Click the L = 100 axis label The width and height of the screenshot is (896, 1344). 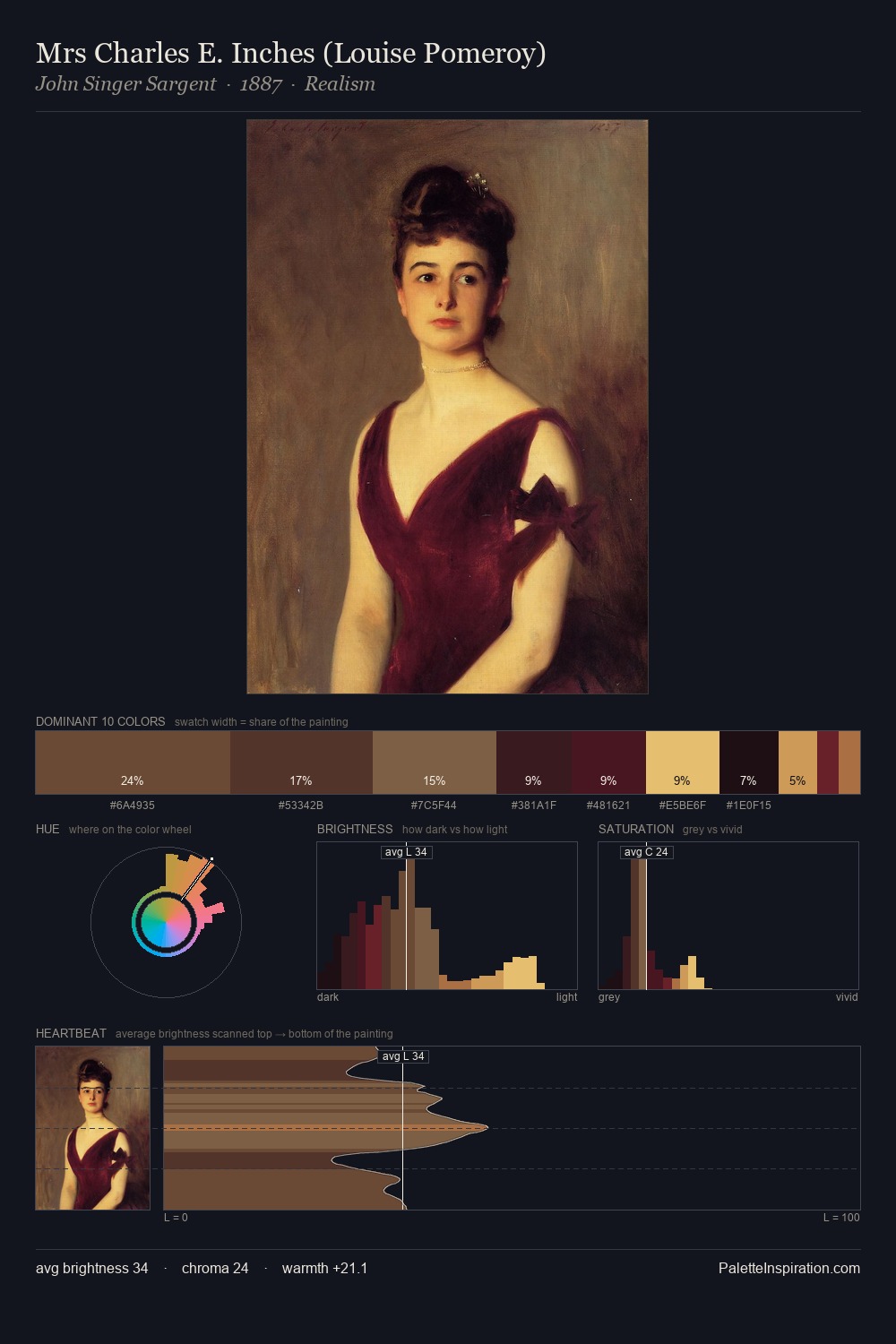coord(841,1218)
